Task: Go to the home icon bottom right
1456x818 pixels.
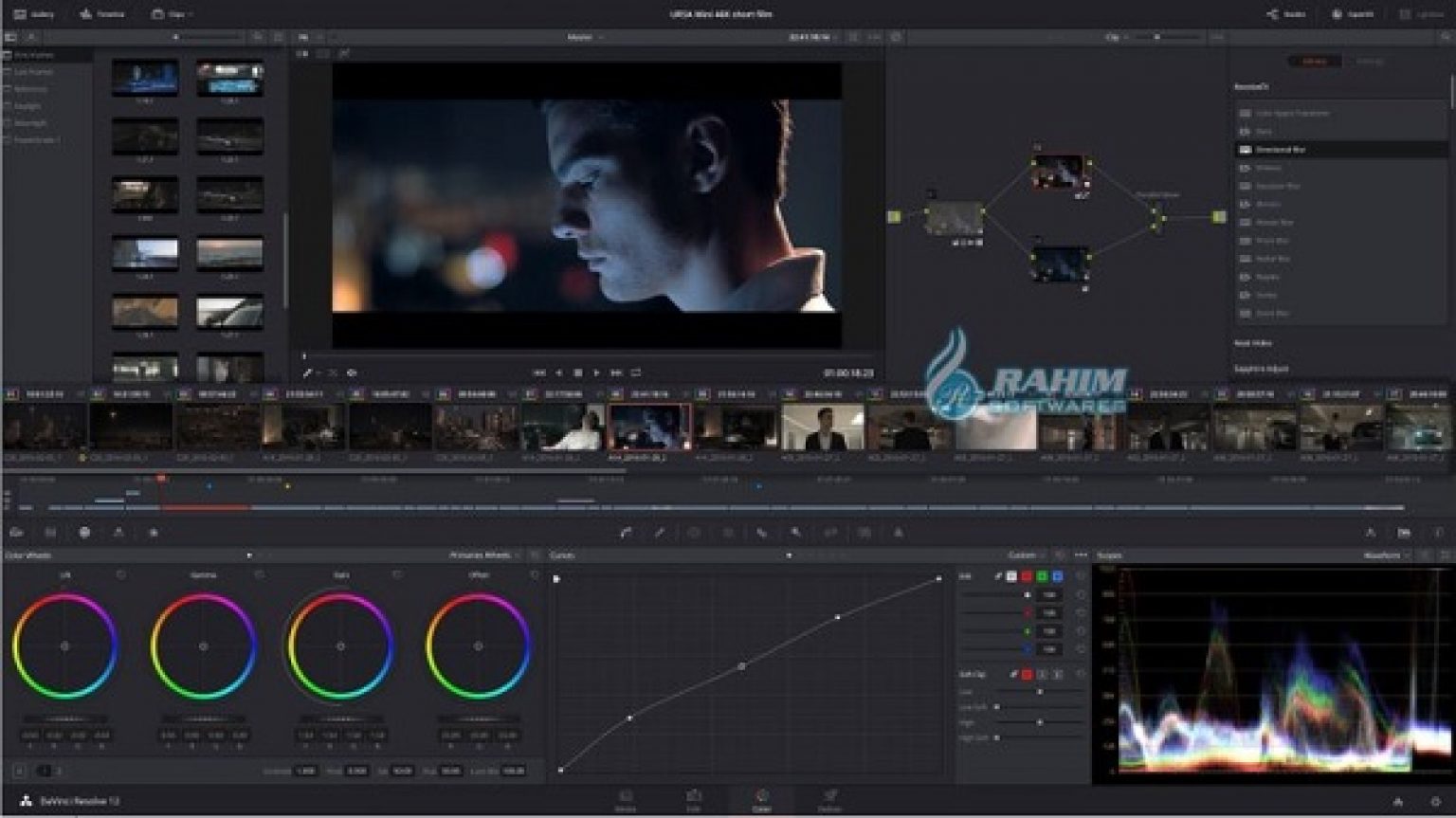Action: click(1398, 802)
